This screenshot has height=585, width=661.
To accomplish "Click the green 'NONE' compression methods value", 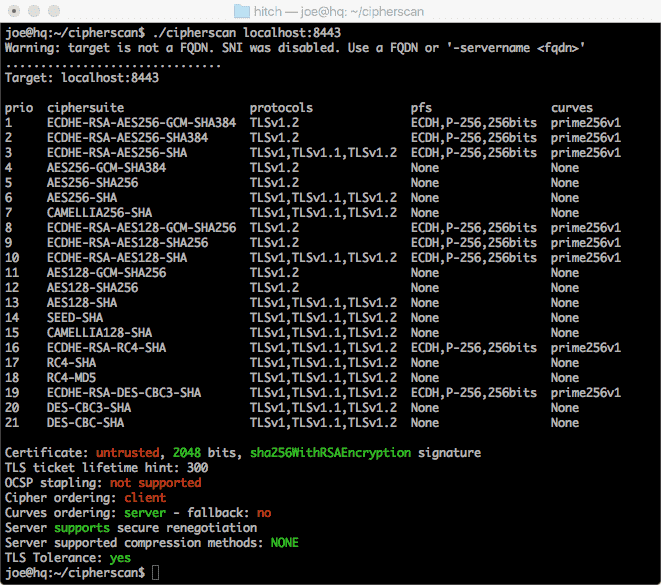I will [285, 543].
